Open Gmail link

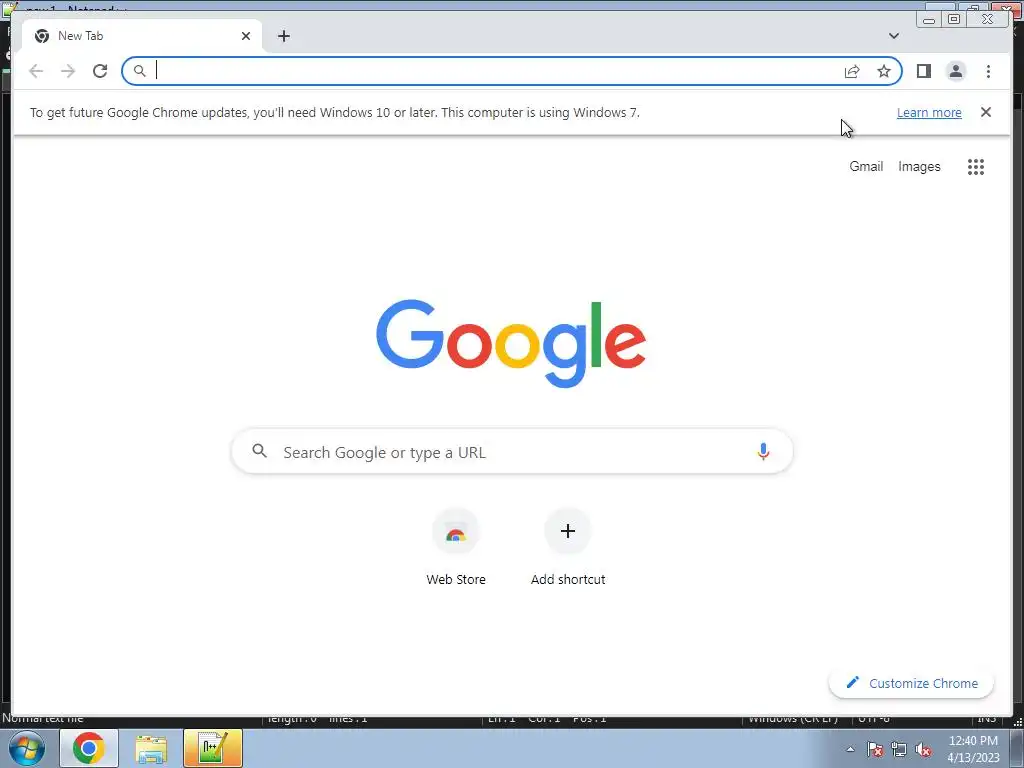pos(866,166)
